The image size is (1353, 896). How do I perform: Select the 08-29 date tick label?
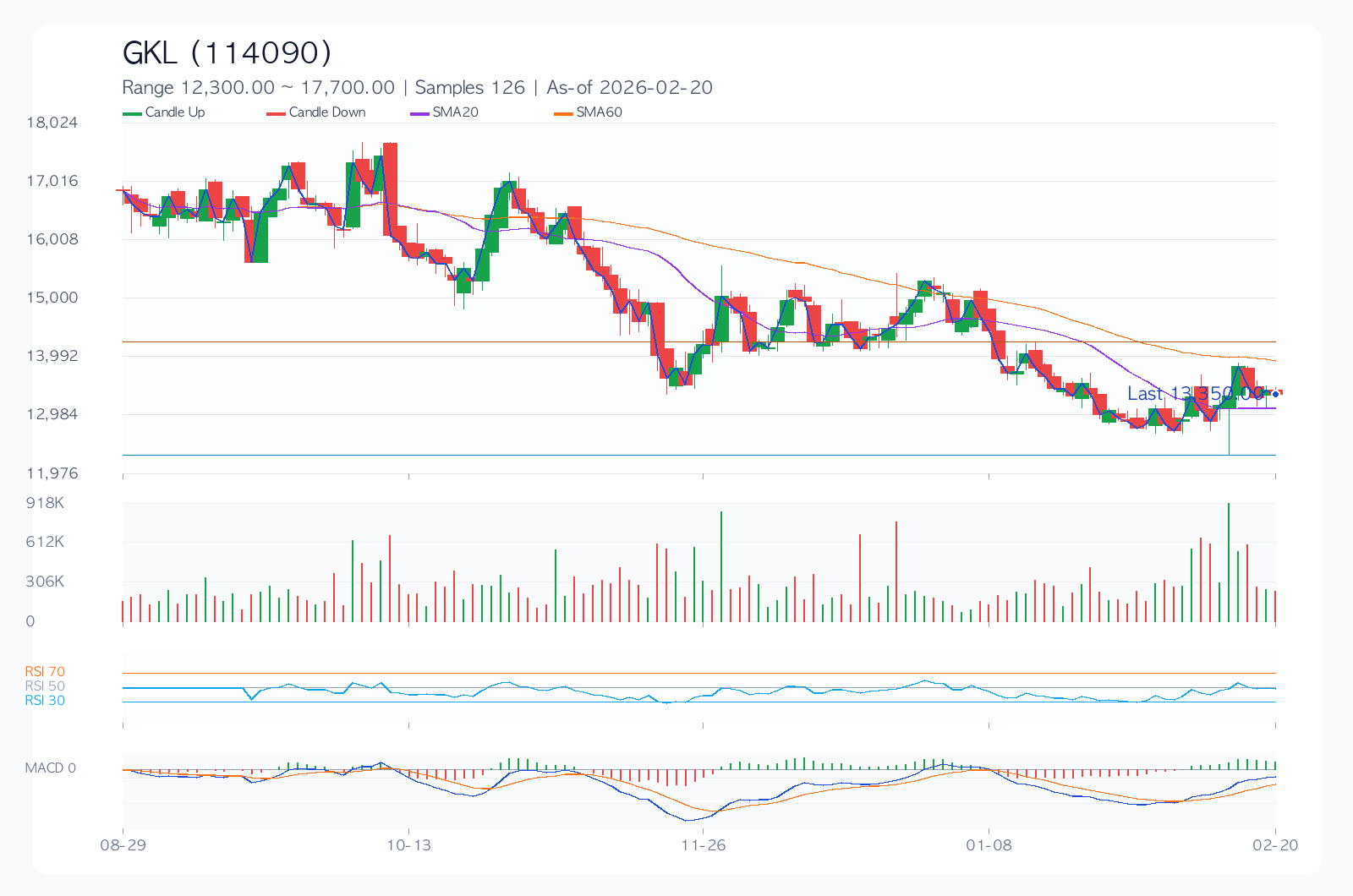point(123,845)
